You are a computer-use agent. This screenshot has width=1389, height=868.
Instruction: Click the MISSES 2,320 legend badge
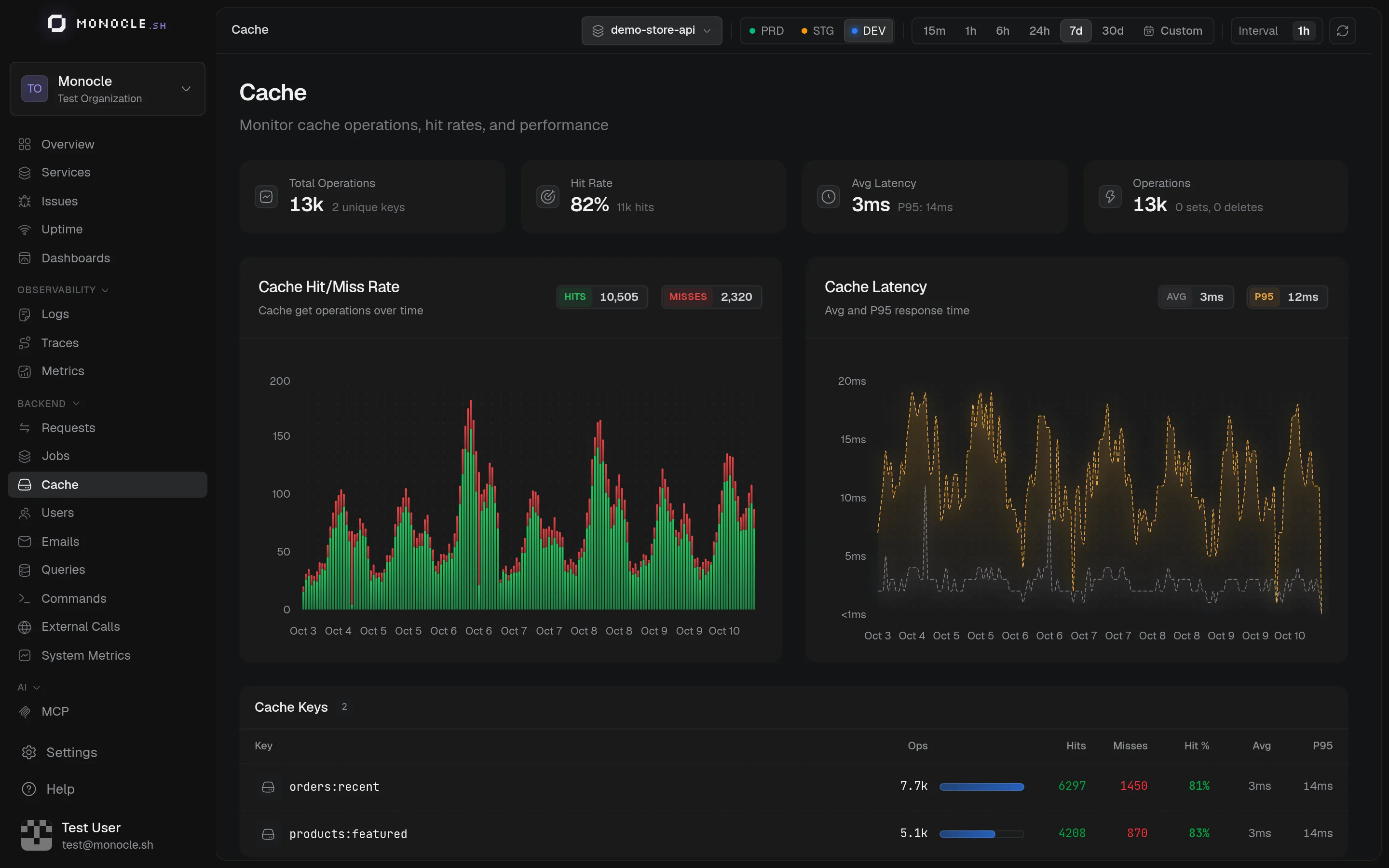coord(712,297)
